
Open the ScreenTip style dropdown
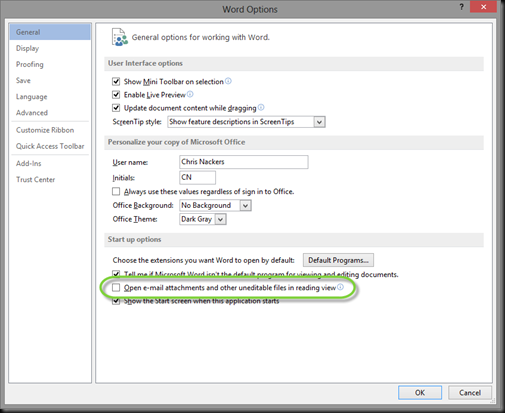pos(319,122)
